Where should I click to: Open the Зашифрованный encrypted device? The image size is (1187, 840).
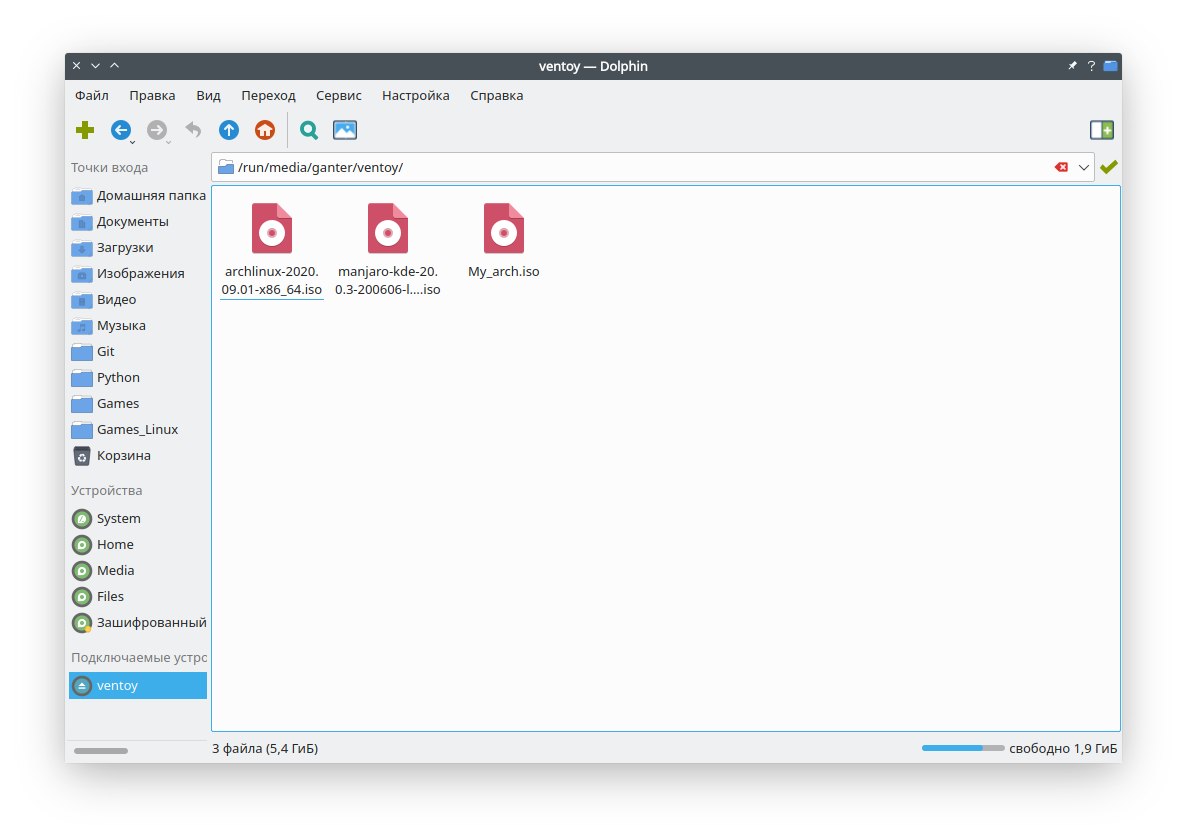click(x=138, y=623)
